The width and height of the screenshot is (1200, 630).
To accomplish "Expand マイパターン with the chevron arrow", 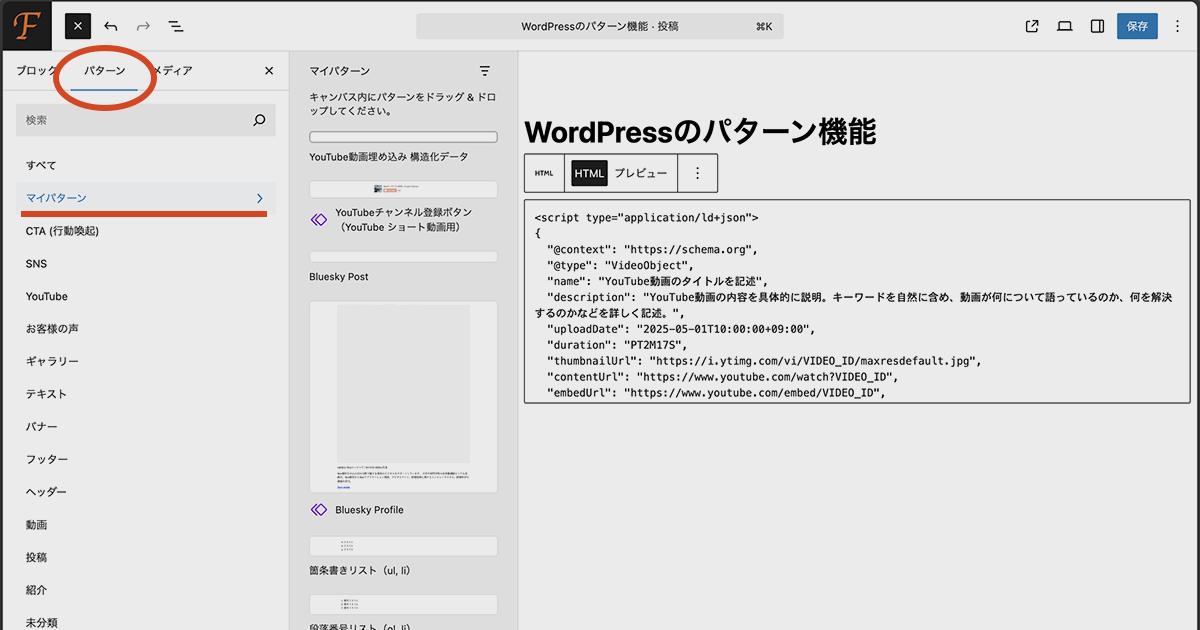I will [260, 198].
